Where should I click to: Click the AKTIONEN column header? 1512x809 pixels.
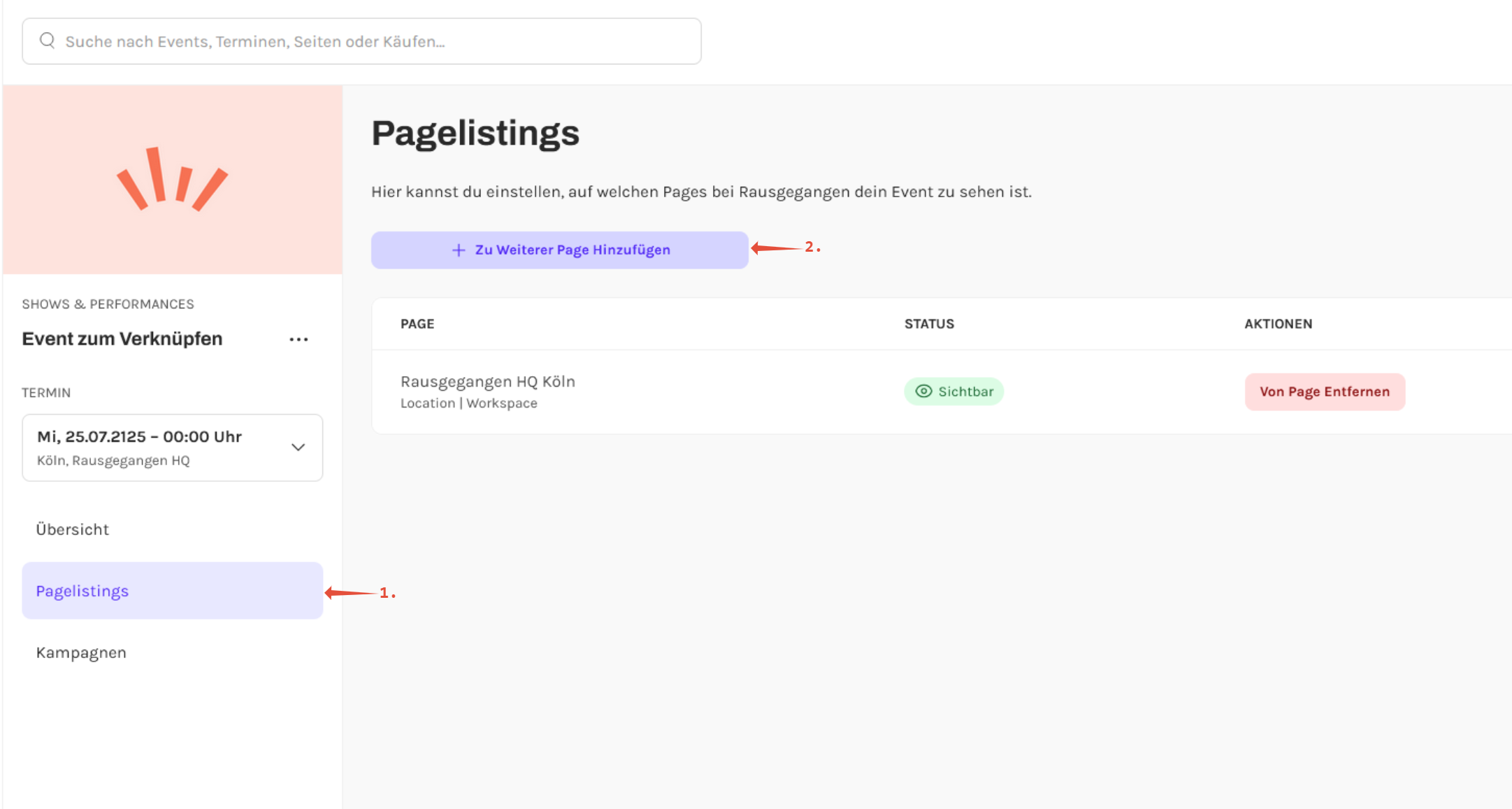point(1278,324)
